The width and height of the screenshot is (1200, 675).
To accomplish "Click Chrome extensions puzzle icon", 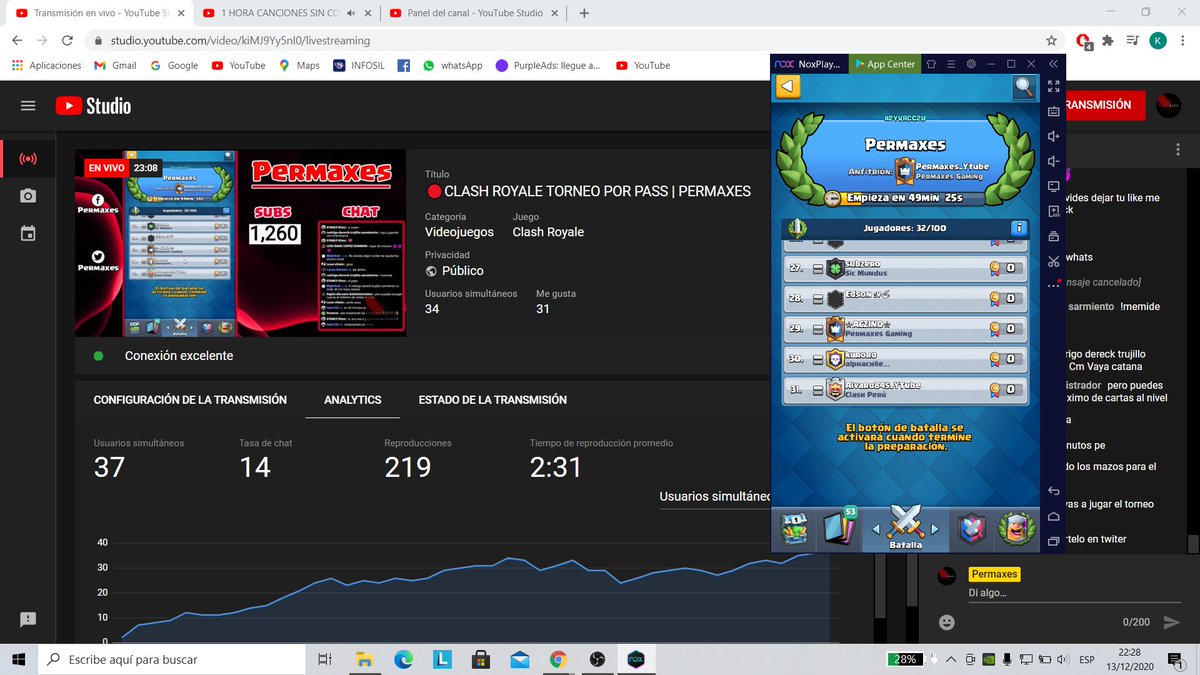I will tap(1107, 41).
